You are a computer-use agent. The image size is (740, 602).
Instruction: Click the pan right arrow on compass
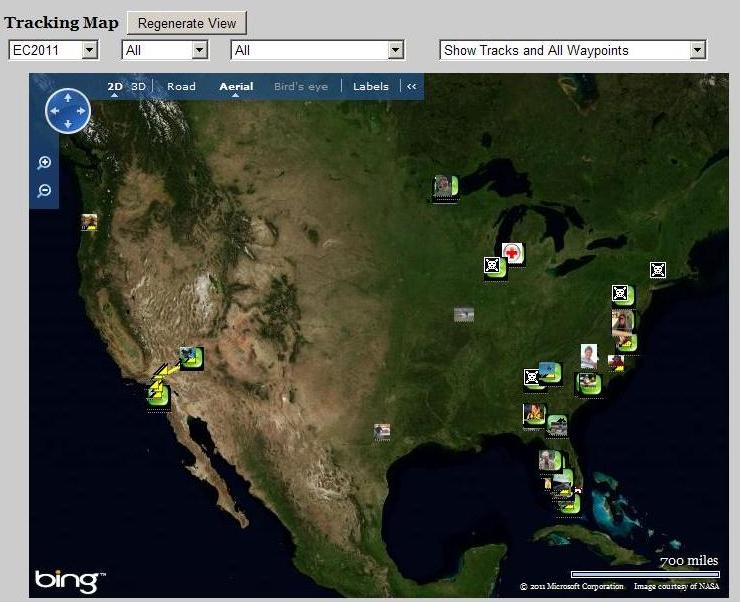point(82,111)
